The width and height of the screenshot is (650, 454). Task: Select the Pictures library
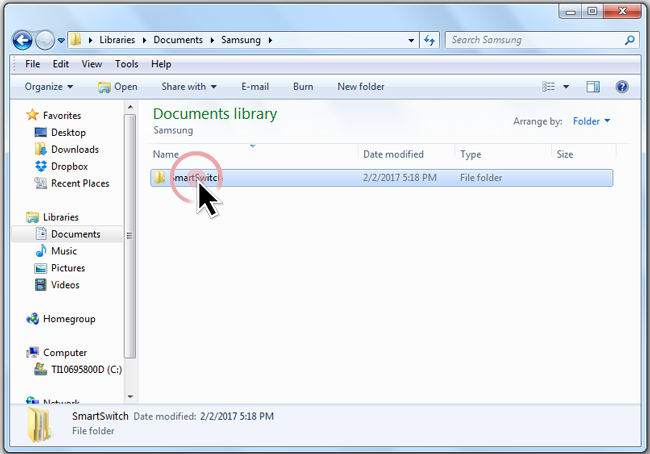(68, 268)
